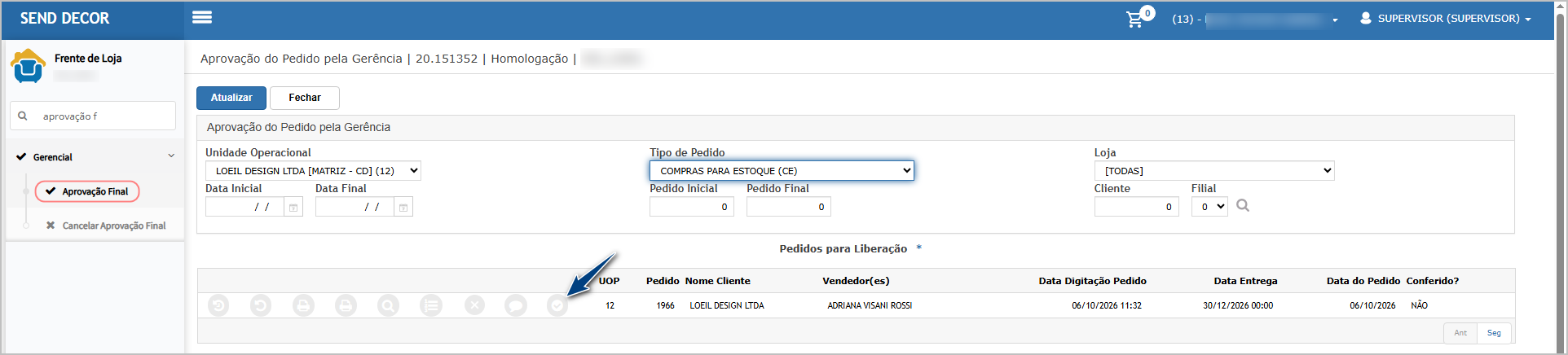The height and width of the screenshot is (355, 1568).
Task: Click the Pedidos para Liberação heading
Action: (843, 248)
